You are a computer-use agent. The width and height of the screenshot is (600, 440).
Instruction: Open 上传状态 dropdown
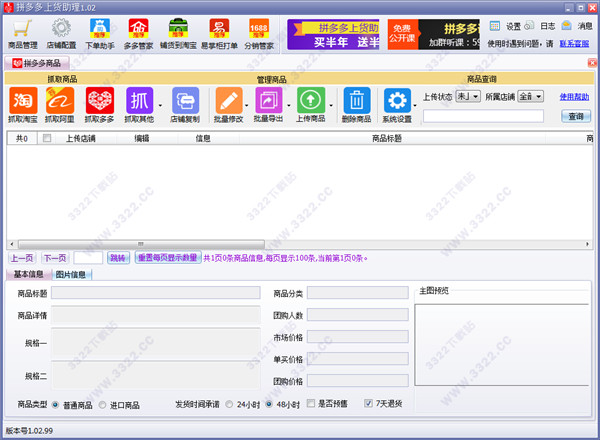pyautogui.click(x=468, y=96)
